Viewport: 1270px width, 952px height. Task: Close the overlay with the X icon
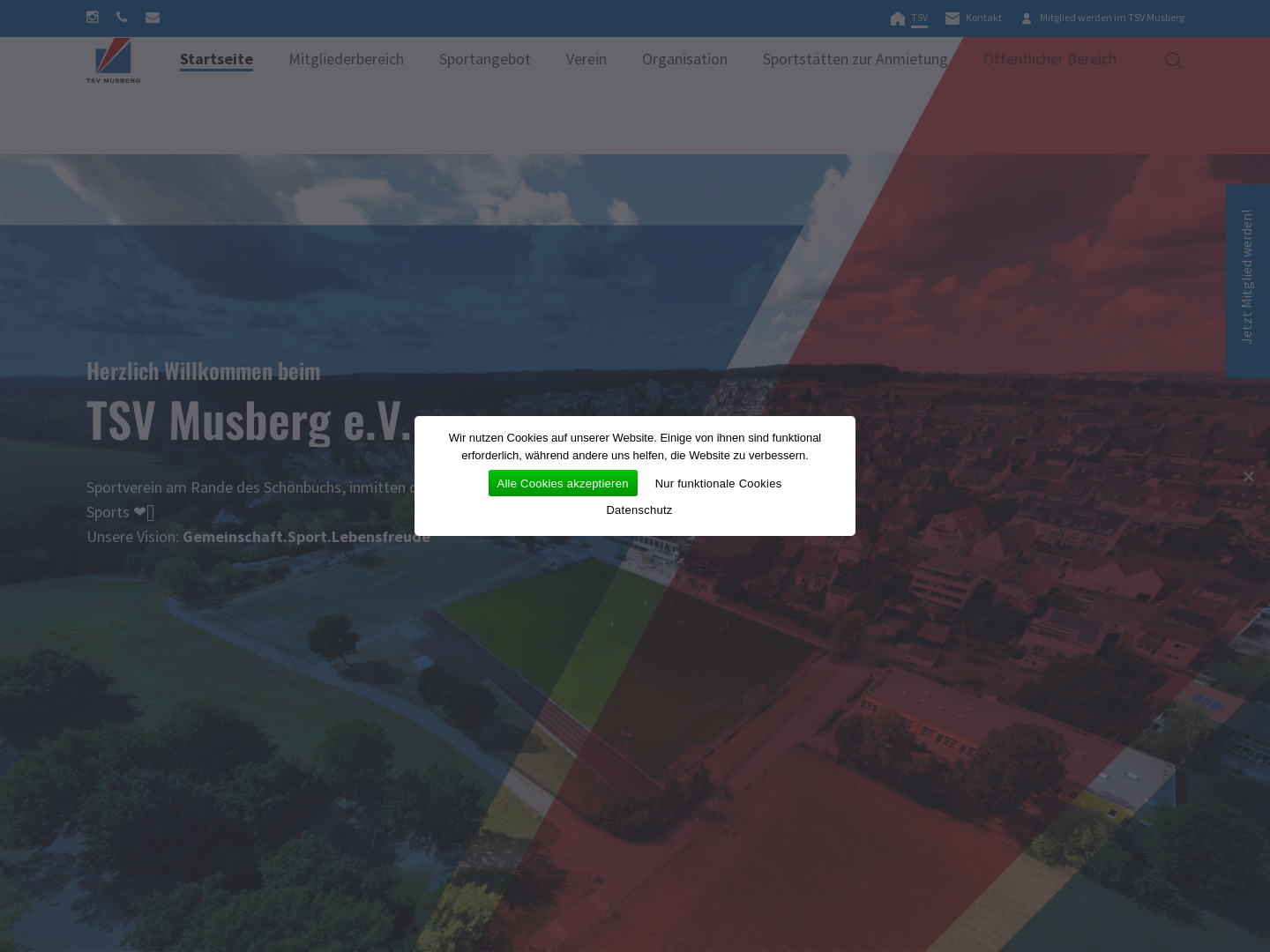coord(1248,476)
